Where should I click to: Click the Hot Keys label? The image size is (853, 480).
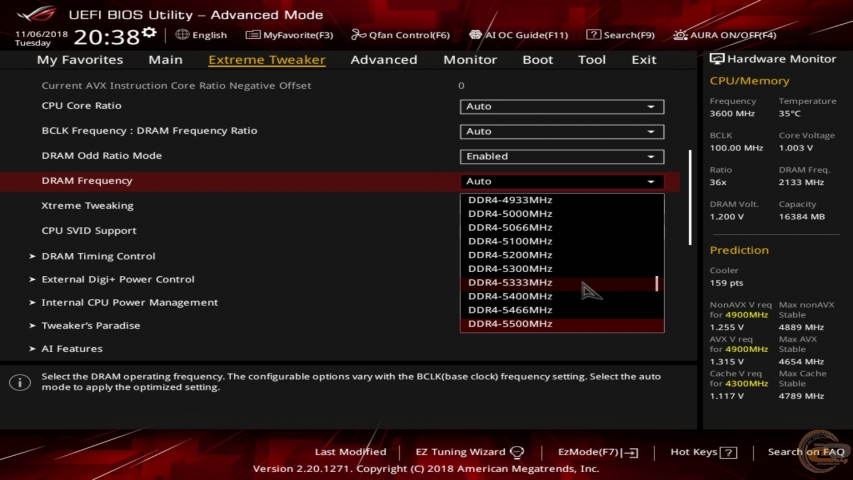click(694, 452)
